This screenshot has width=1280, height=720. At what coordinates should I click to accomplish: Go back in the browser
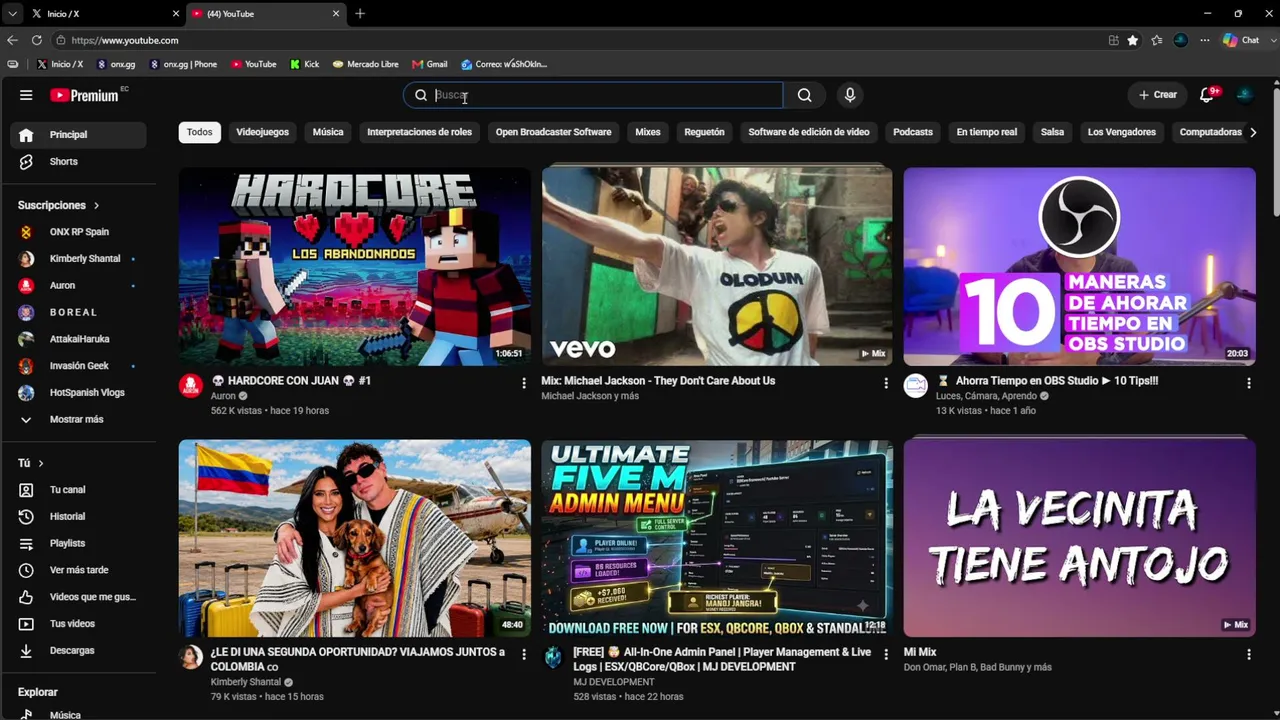12,40
